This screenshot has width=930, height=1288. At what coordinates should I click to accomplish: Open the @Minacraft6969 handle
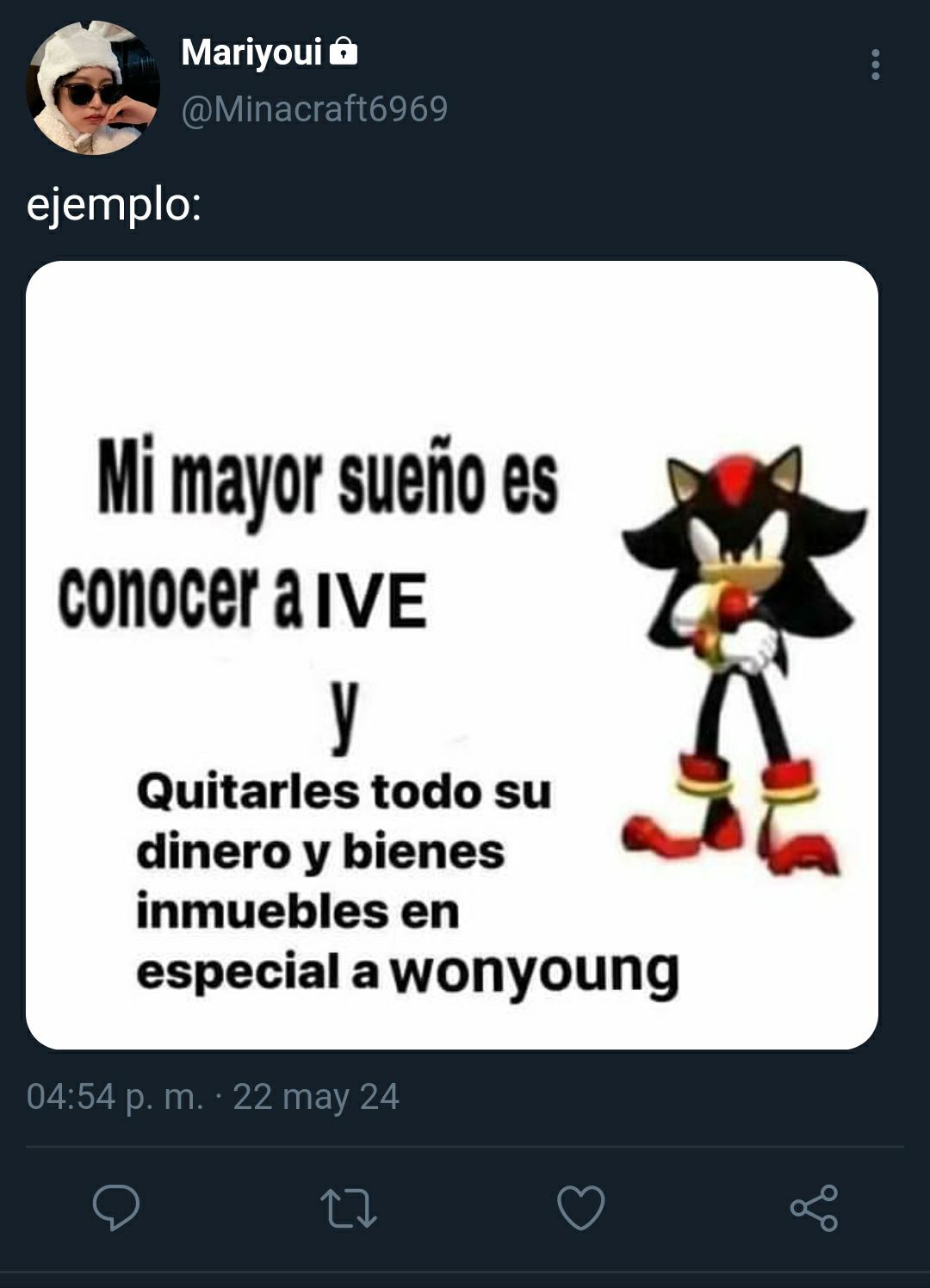click(x=314, y=109)
